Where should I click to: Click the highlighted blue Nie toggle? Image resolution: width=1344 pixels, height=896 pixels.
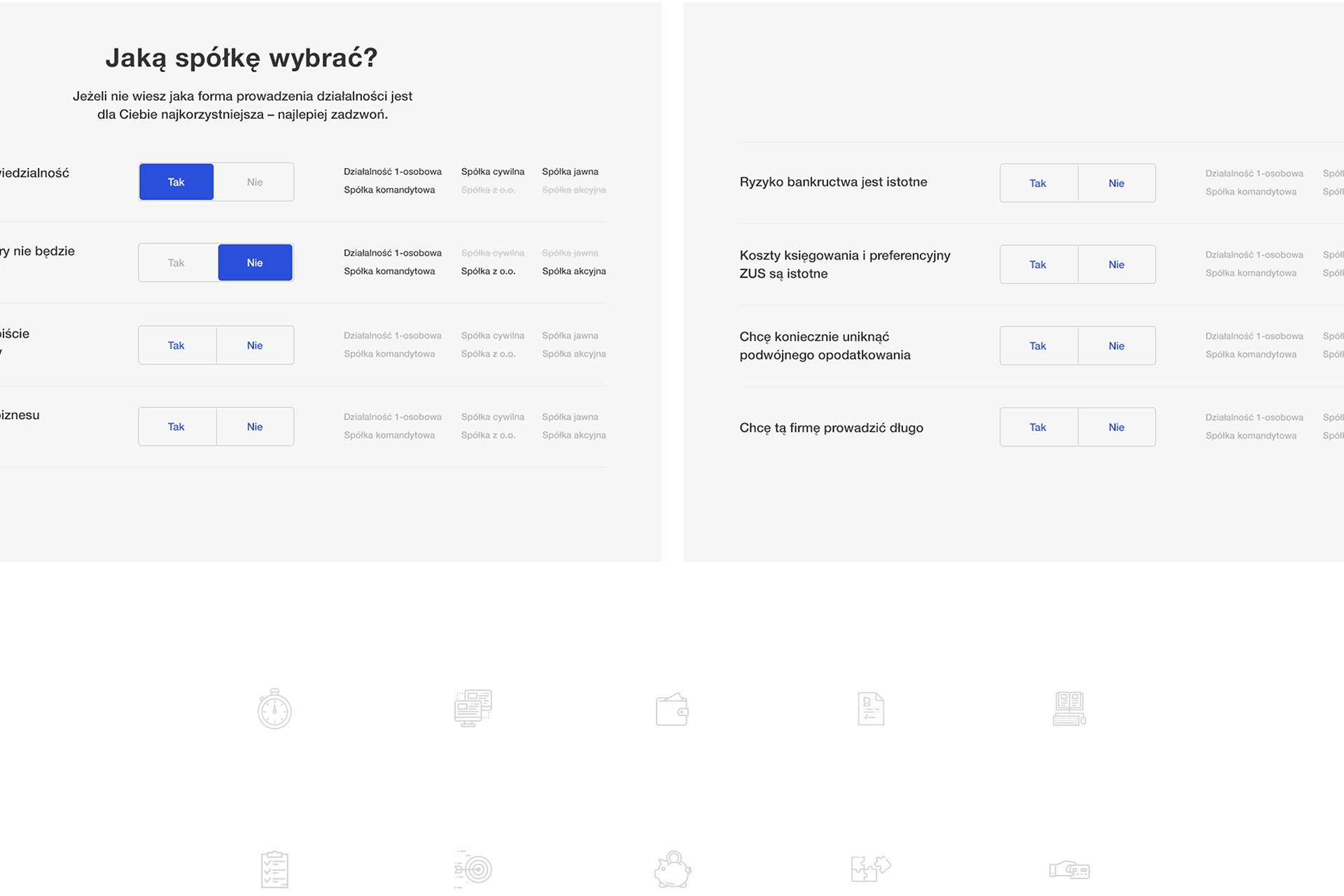coord(255,263)
